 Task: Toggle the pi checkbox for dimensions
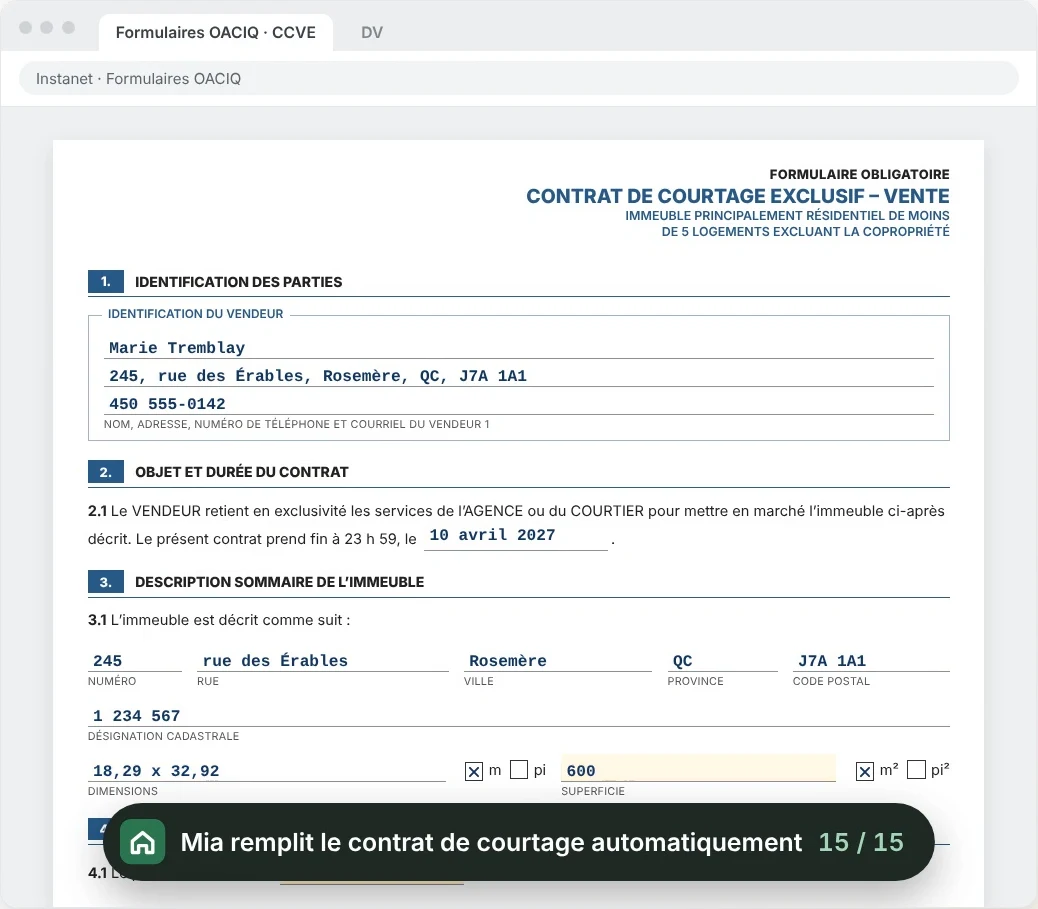[519, 770]
